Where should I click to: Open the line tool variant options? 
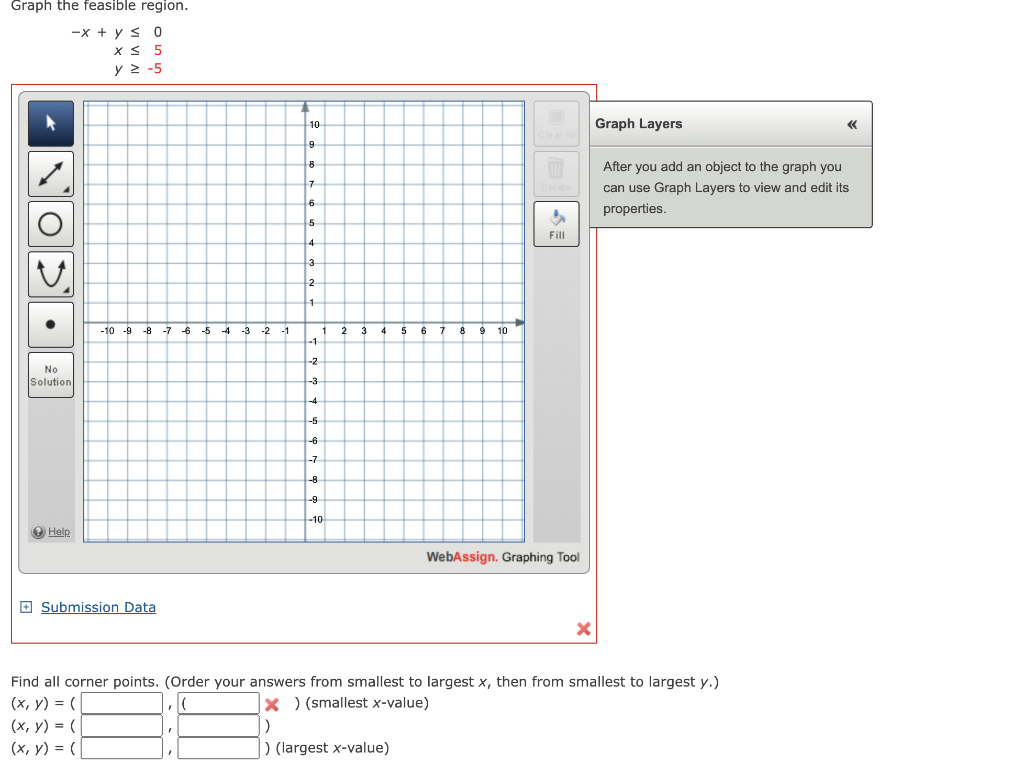(67, 191)
